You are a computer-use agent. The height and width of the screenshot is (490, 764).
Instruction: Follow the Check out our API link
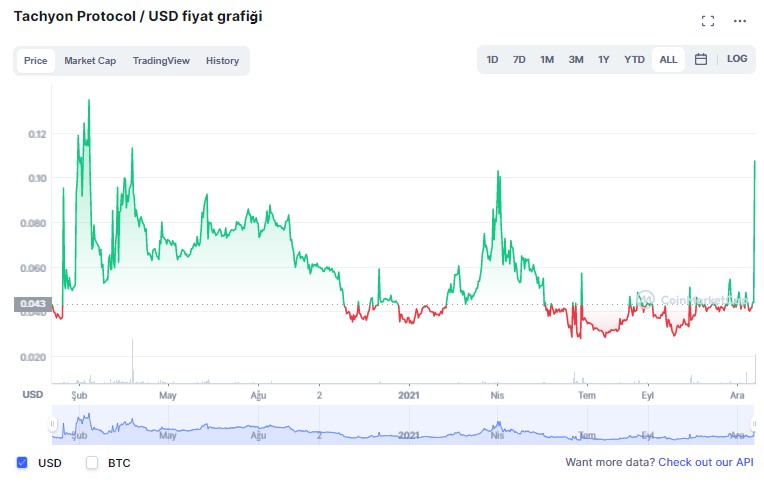(x=706, y=462)
